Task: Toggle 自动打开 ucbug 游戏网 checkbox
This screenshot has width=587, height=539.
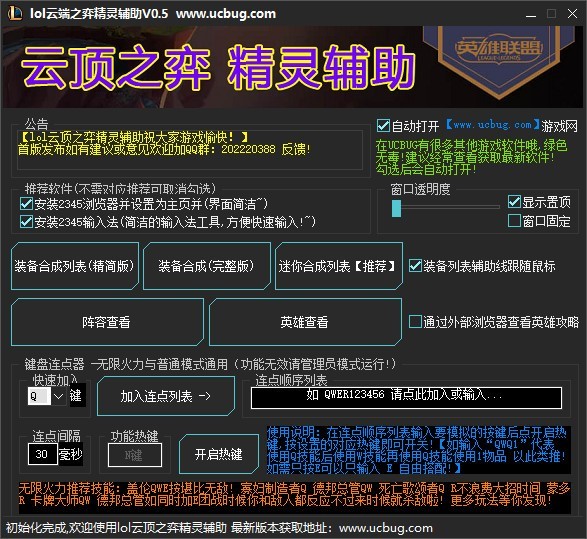Action: [383, 125]
